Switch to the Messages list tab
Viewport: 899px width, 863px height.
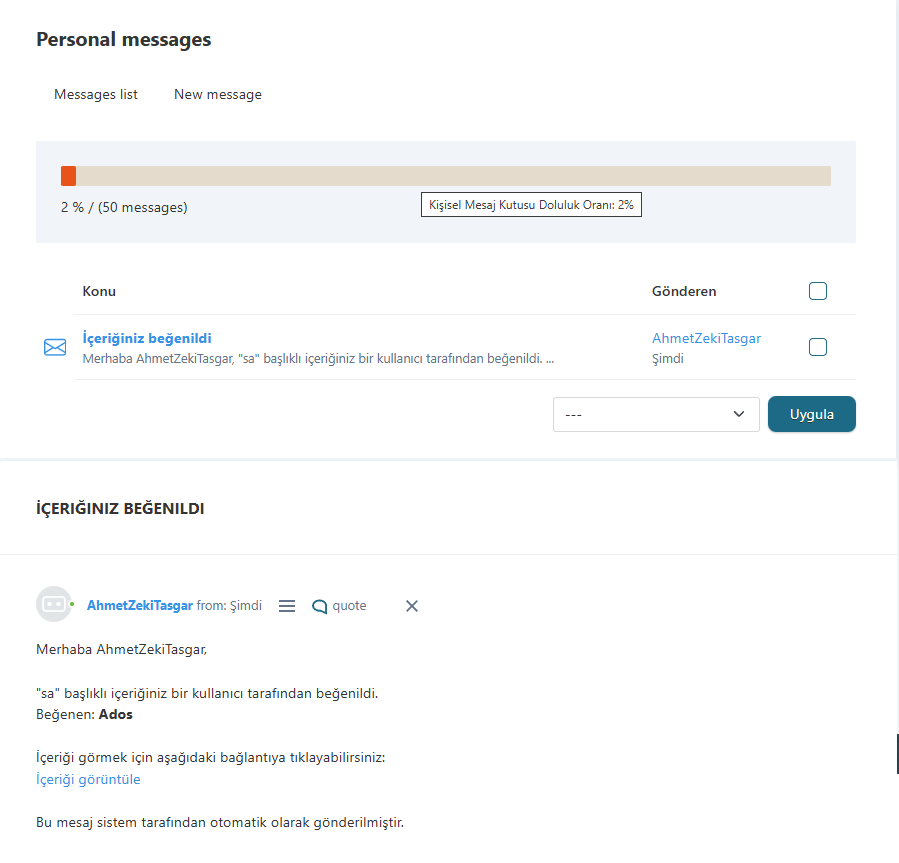tap(96, 94)
